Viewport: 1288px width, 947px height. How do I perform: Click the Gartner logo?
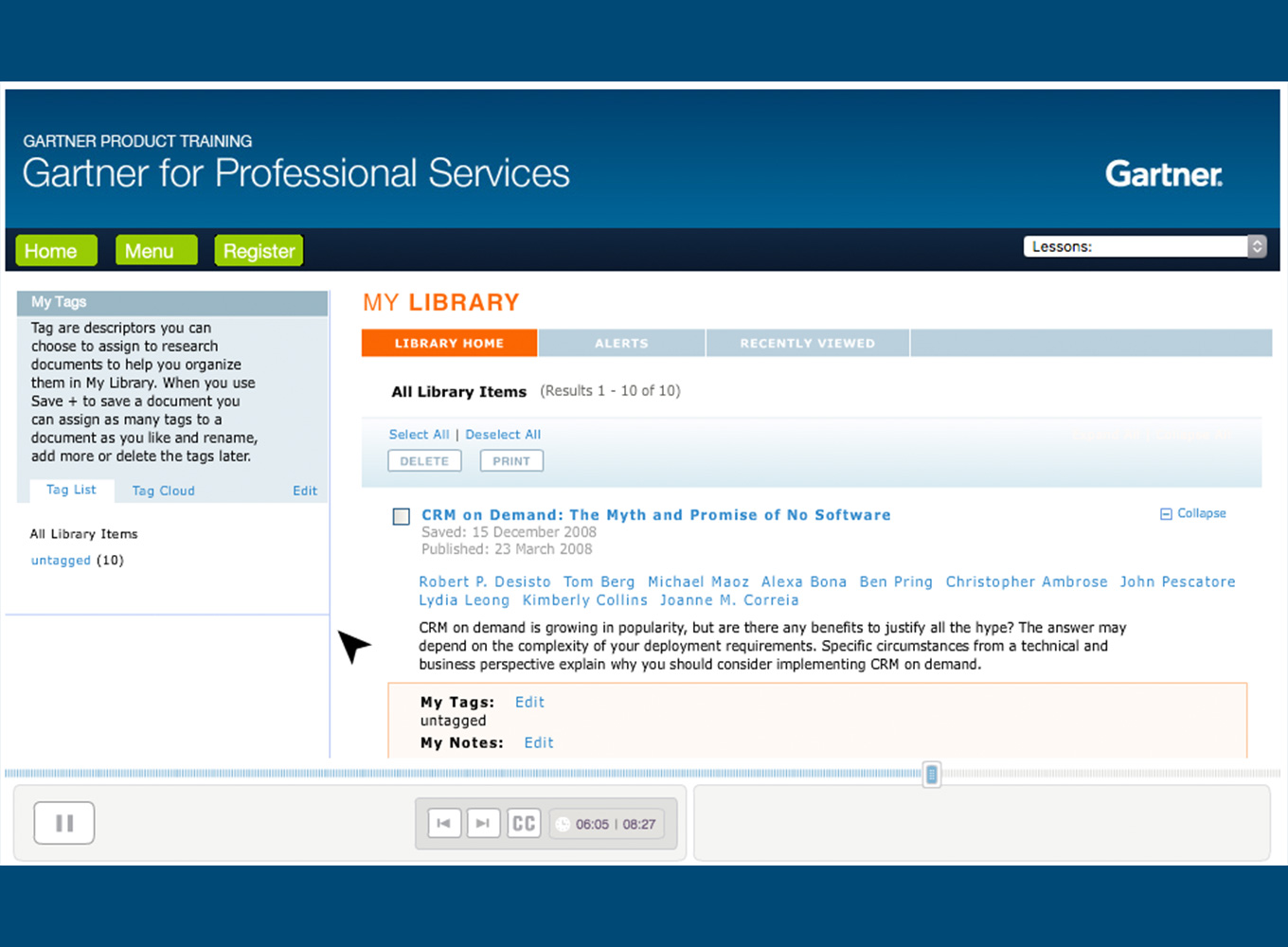(x=1164, y=173)
